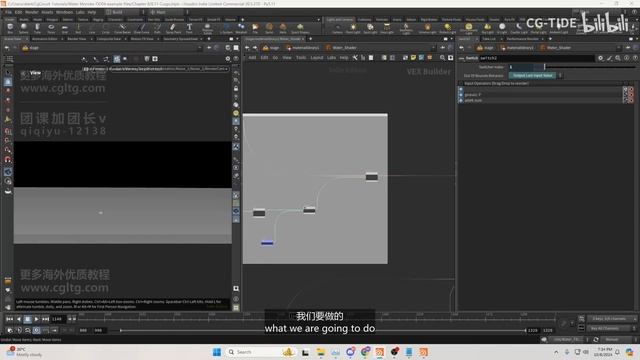The image size is (640, 360).
Task: Toggle the second input operator row enable box
Action: (x=461, y=95)
